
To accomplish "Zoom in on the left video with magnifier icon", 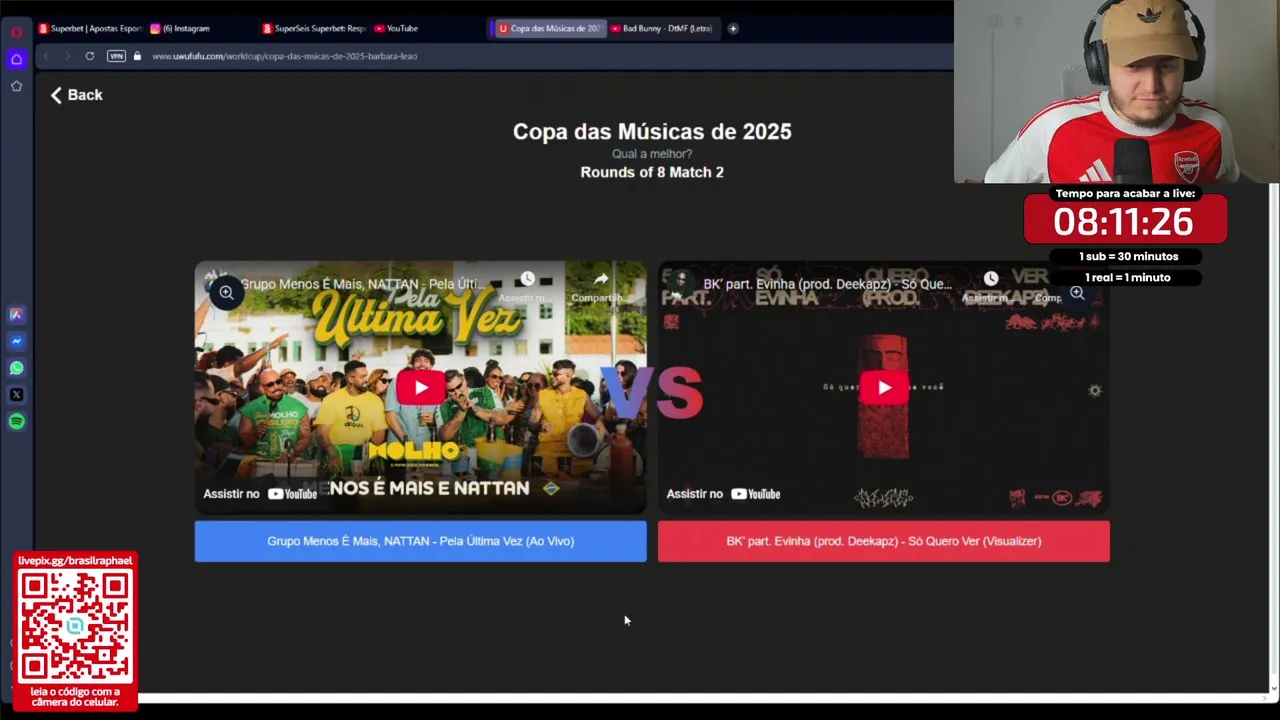I will 226,292.
